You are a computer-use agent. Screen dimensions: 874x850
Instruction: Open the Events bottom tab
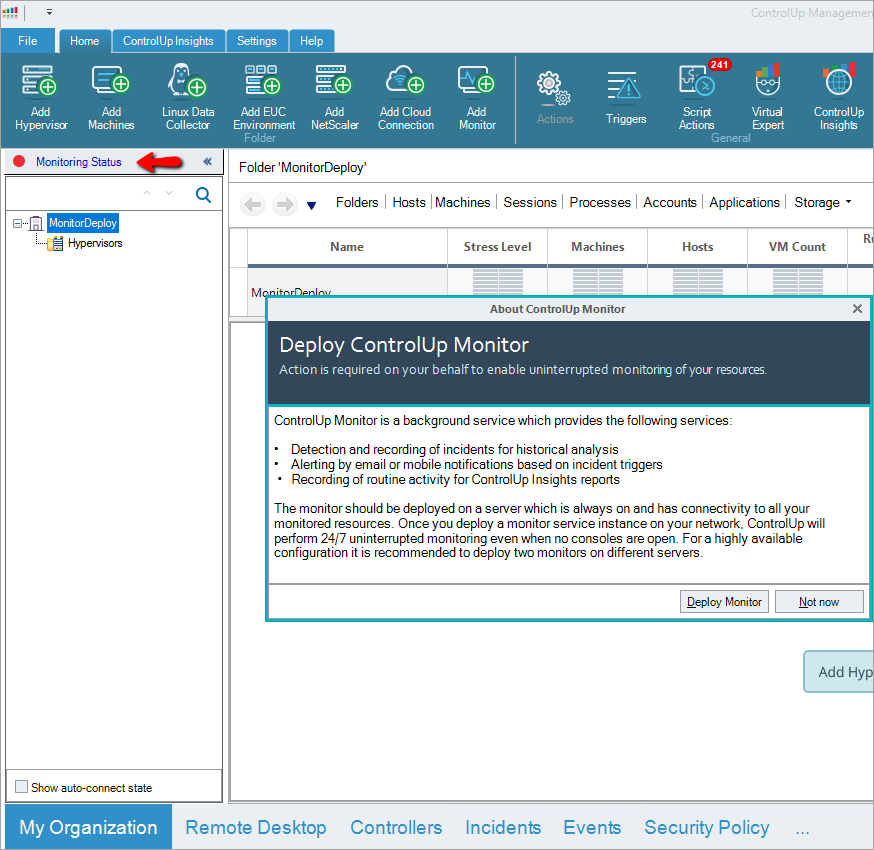coord(592,827)
